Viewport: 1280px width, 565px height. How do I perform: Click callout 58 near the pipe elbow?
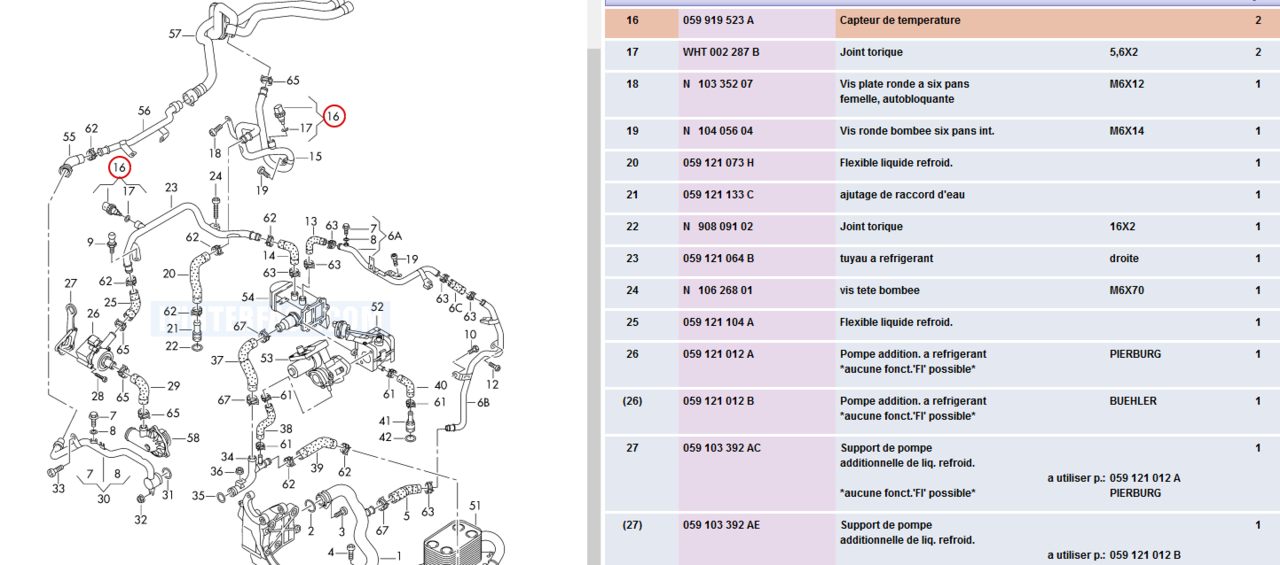coord(193,438)
